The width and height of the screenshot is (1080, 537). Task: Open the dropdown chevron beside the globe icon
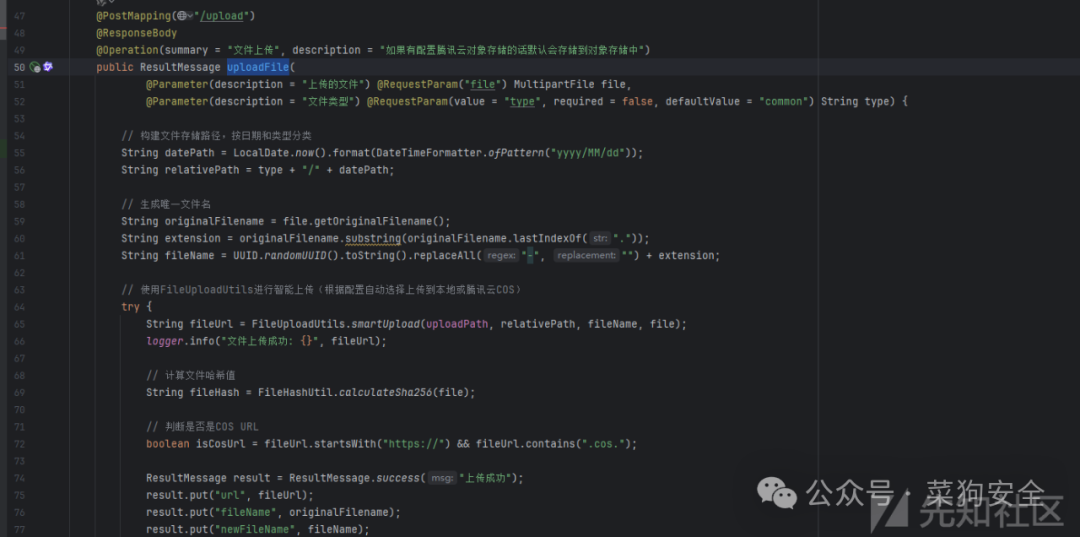pyautogui.click(x=189, y=16)
